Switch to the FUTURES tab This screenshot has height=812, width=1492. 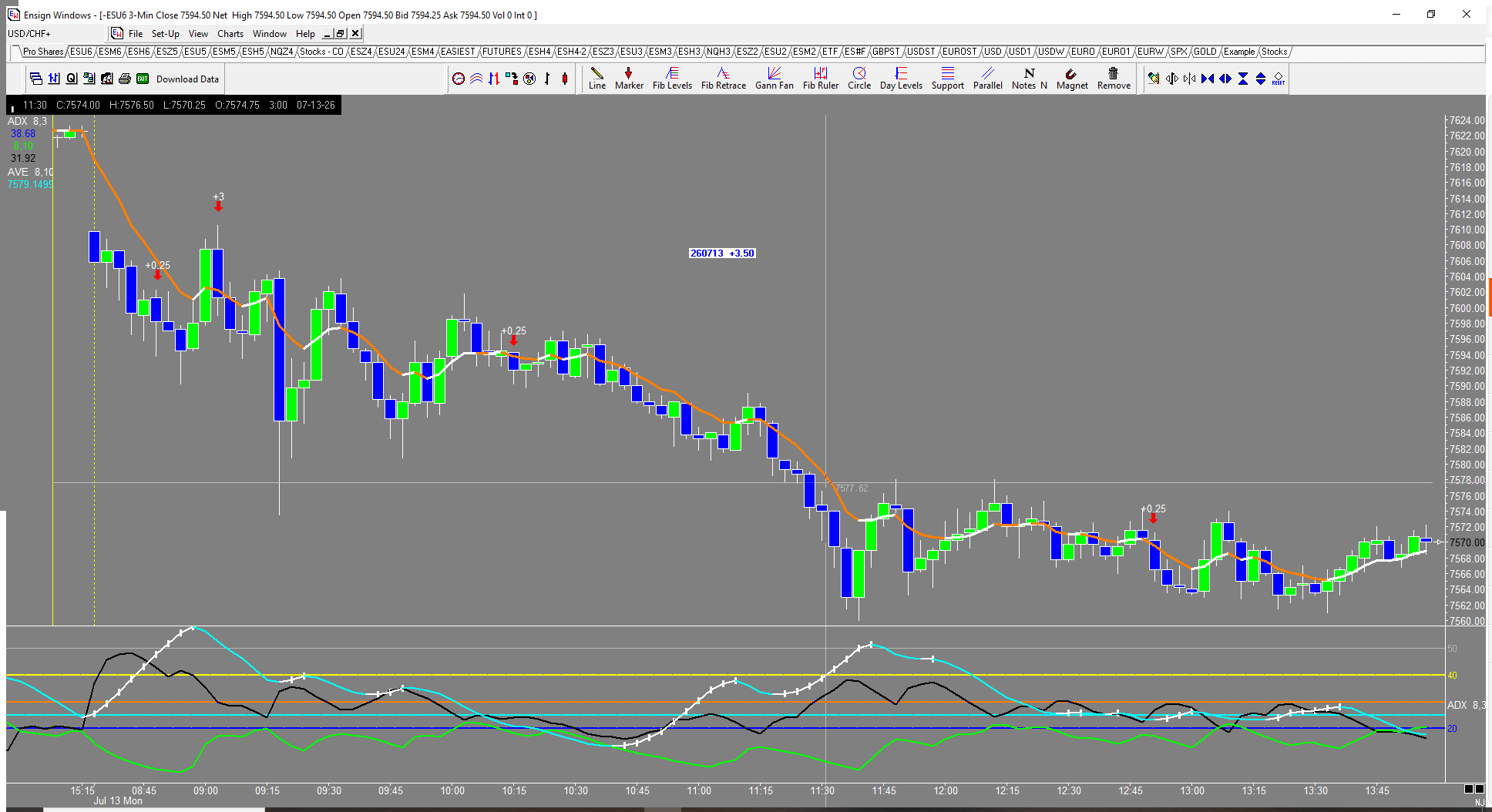502,52
